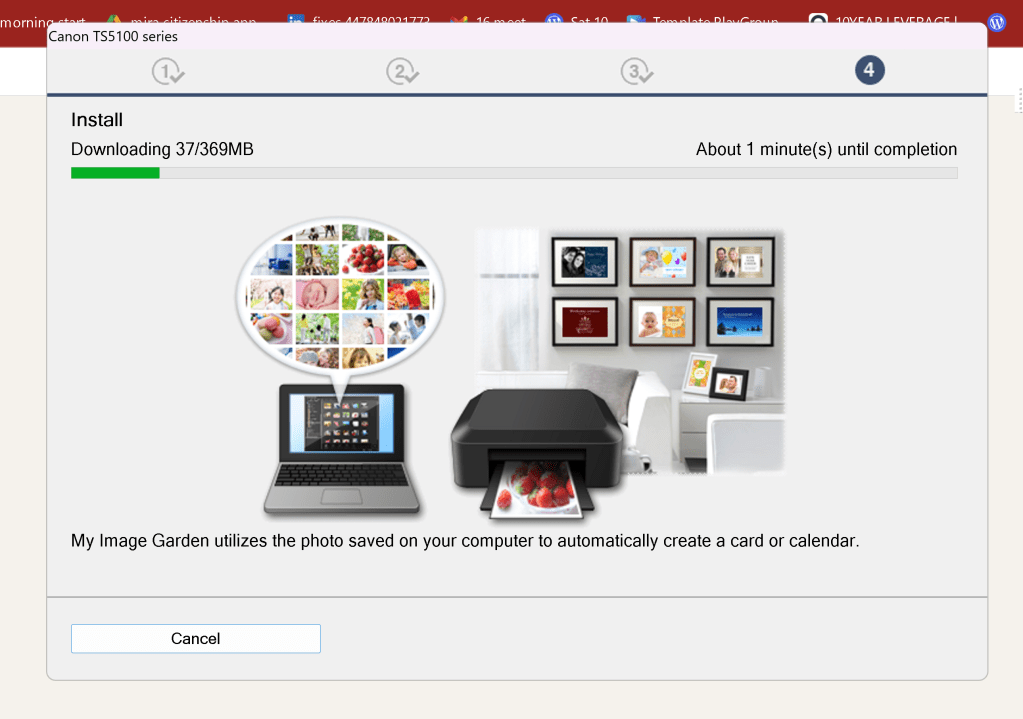Screen dimensions: 1023x719
Task: Click 'About 1 minute(s) until completion' text
Action: (826, 149)
